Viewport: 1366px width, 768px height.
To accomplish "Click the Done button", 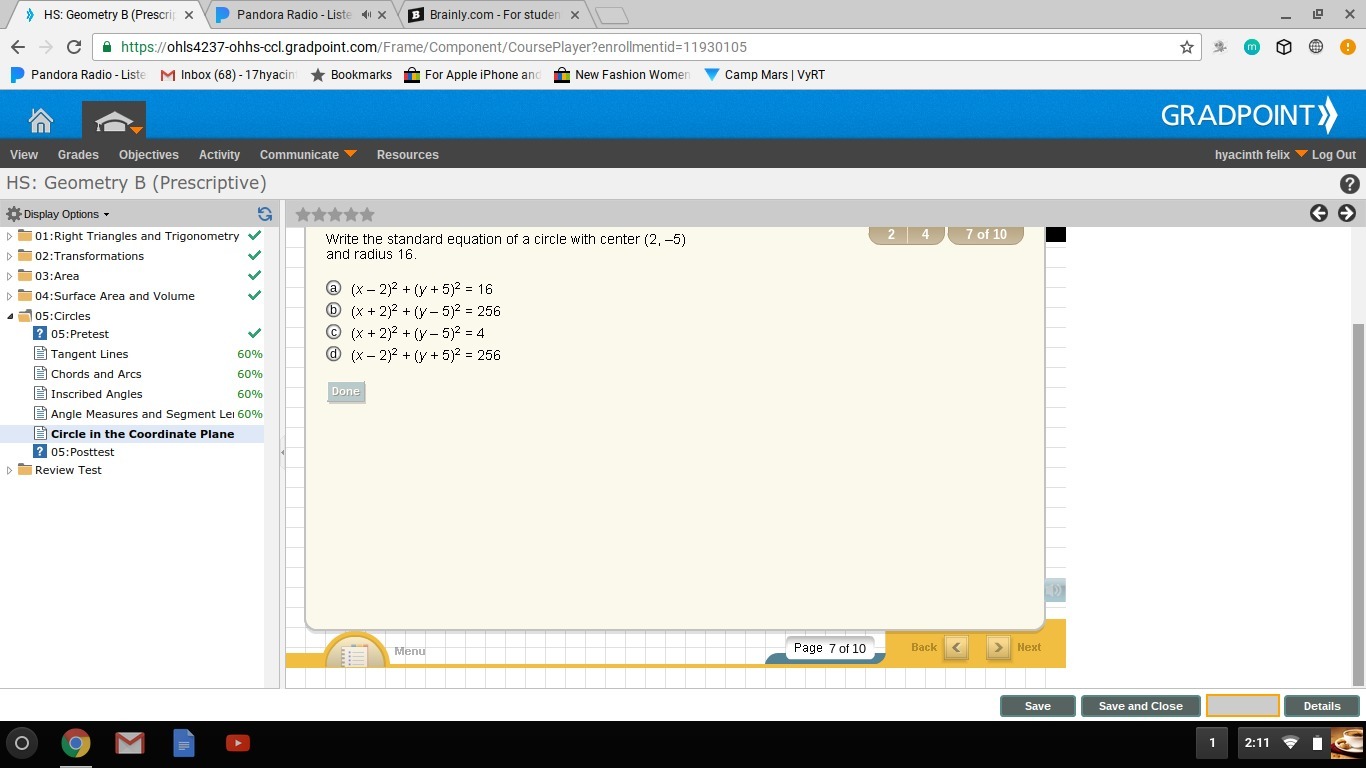I will [346, 392].
